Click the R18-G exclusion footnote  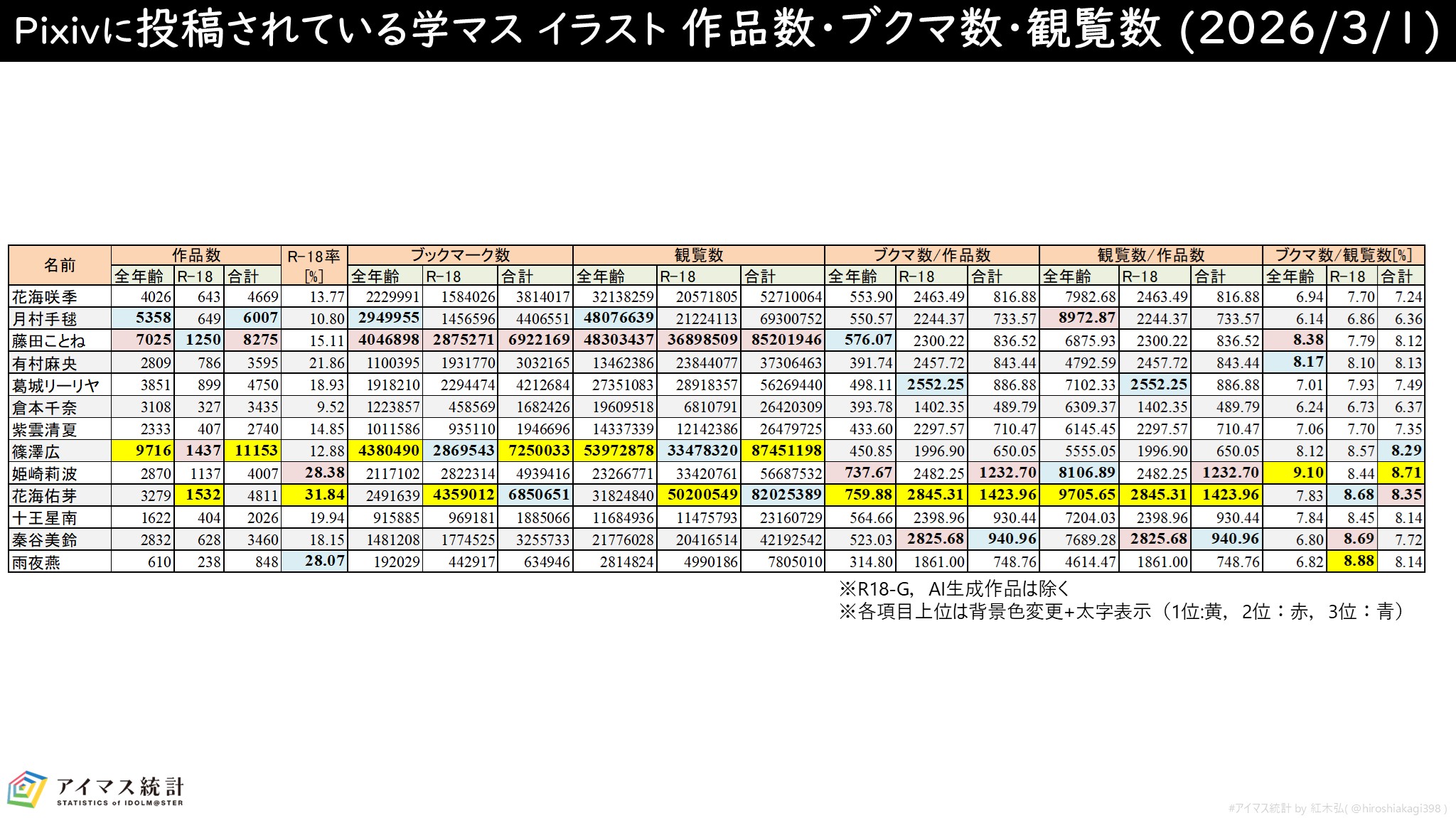point(954,588)
